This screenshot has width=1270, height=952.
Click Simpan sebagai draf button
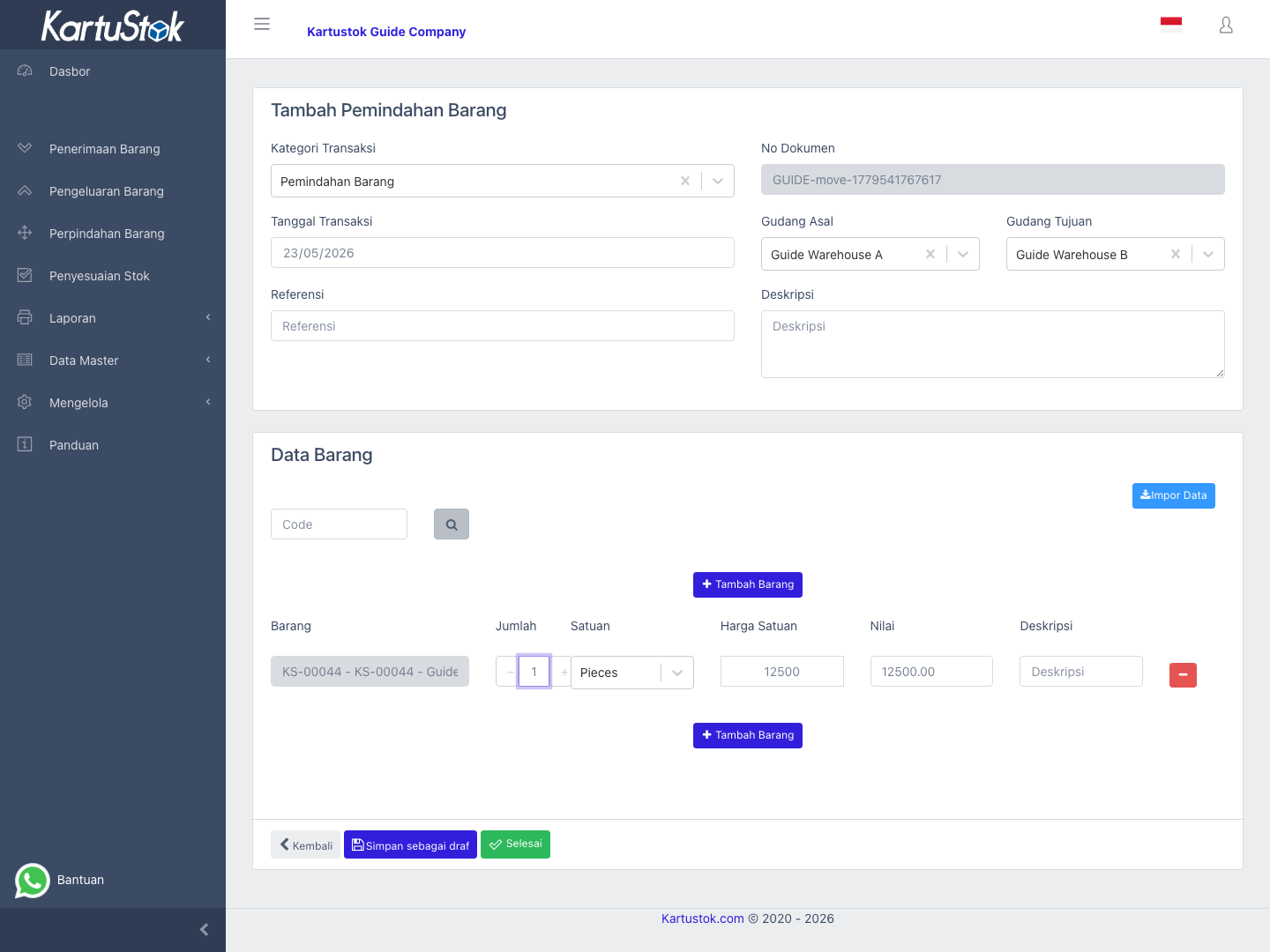(410, 844)
